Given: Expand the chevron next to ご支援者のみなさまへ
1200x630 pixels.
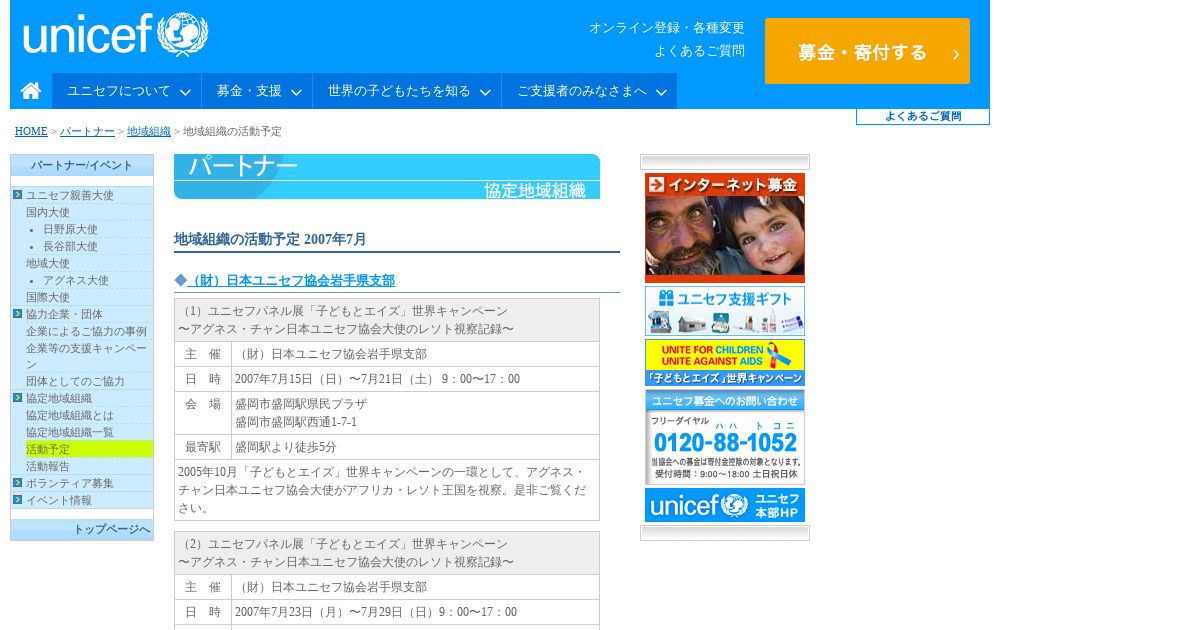Looking at the screenshot, I should click(x=661, y=92).
